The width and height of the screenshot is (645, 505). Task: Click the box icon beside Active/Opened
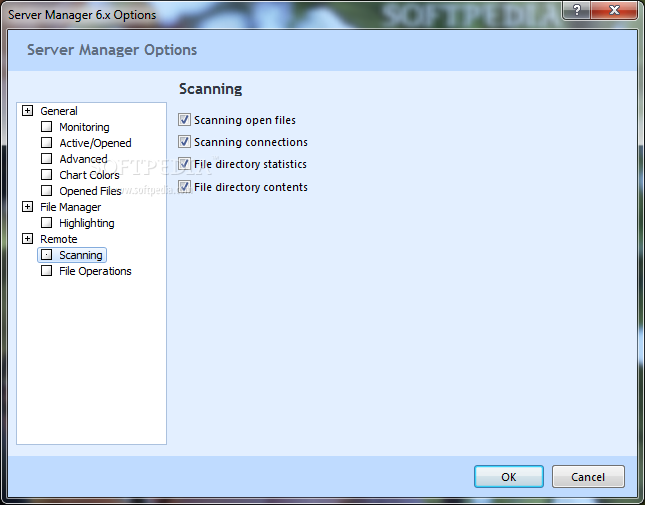coord(46,143)
